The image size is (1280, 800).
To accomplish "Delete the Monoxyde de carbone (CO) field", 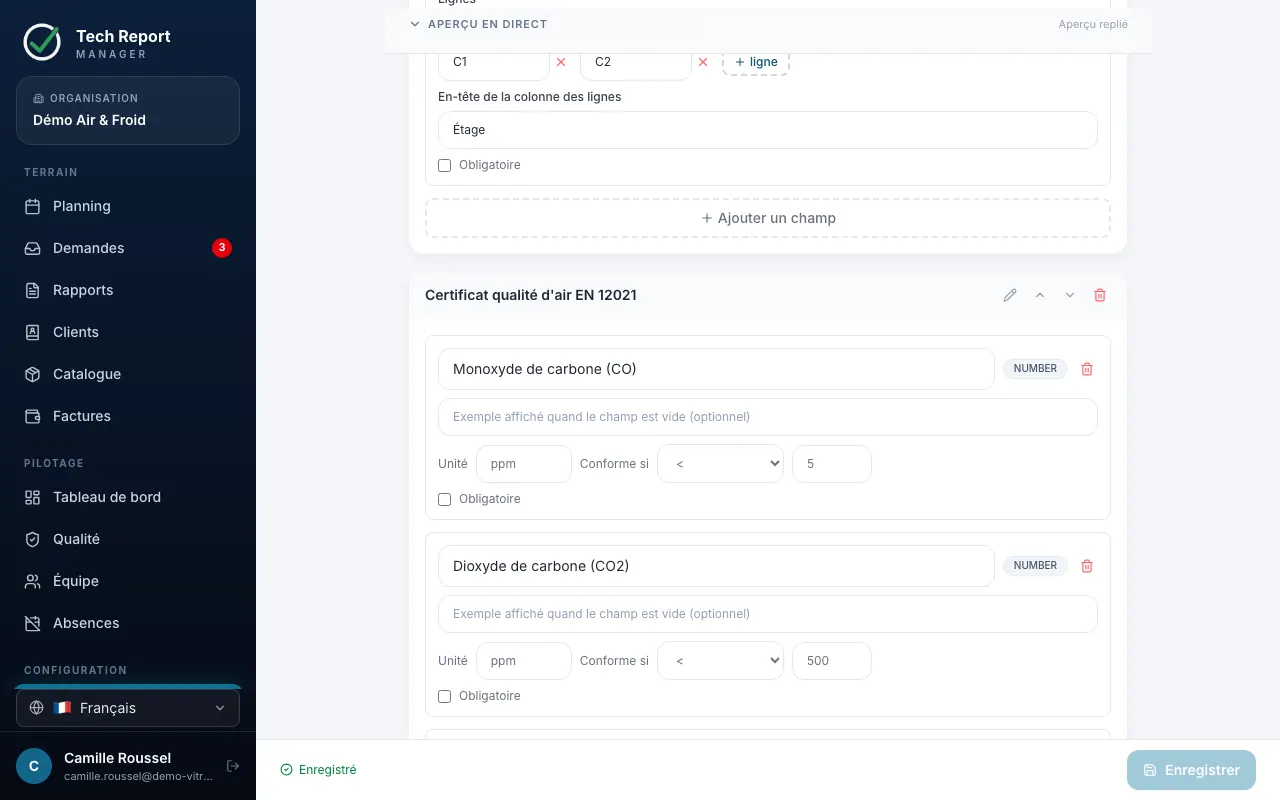I will coord(1087,369).
